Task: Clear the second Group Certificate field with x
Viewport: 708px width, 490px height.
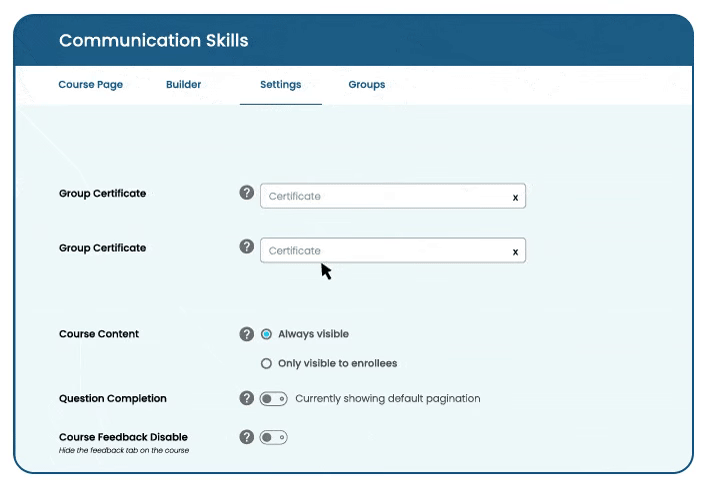Action: 515,252
